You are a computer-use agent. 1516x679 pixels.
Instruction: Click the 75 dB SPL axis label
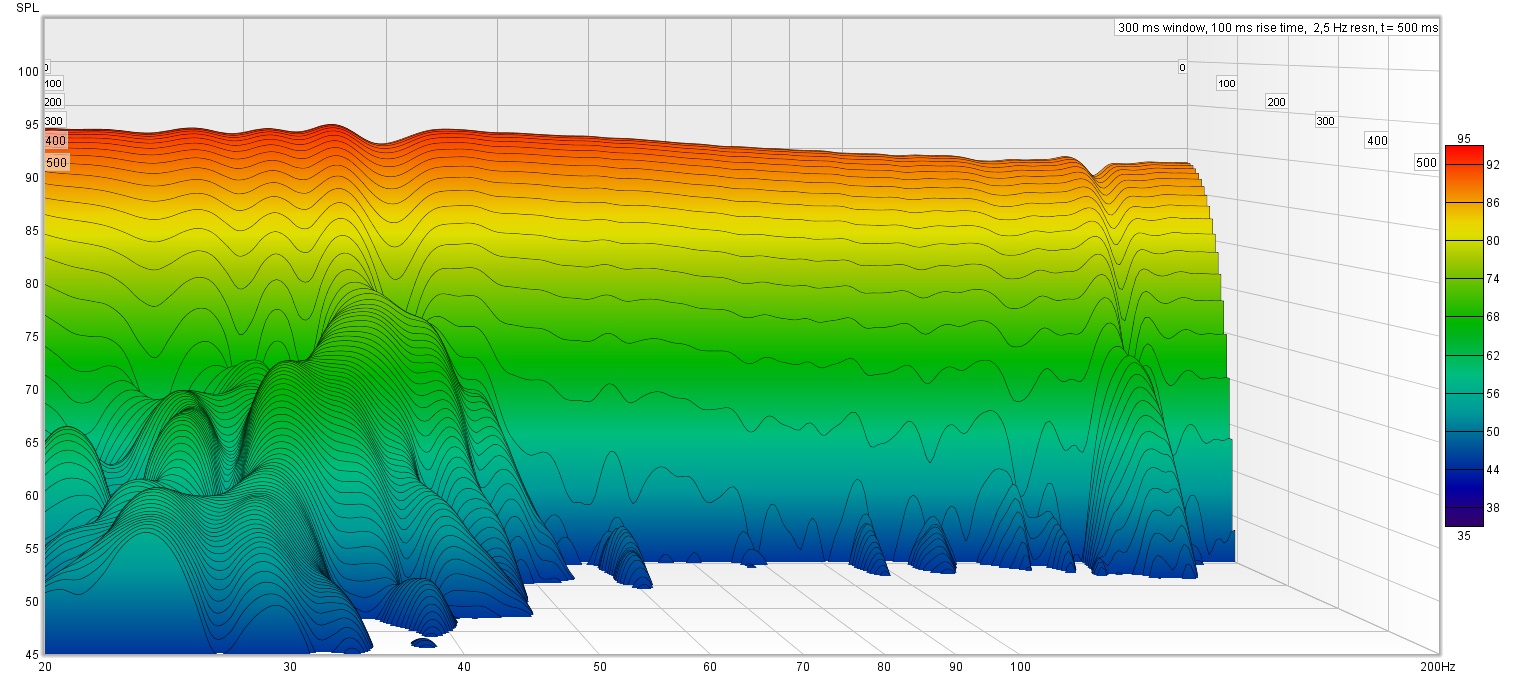30,337
